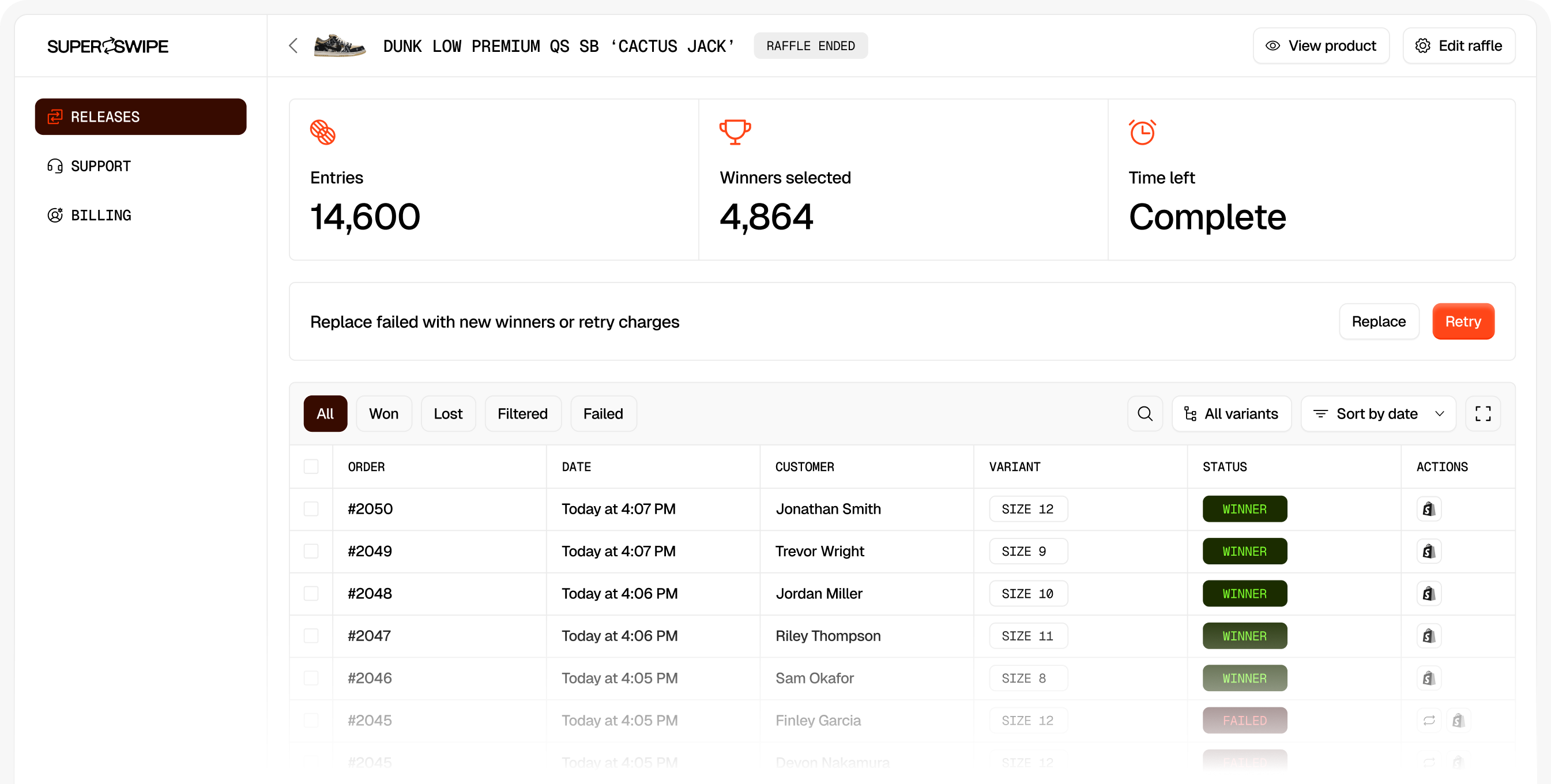This screenshot has width=1551, height=784.
Task: Click the Replace button
Action: 1378,322
